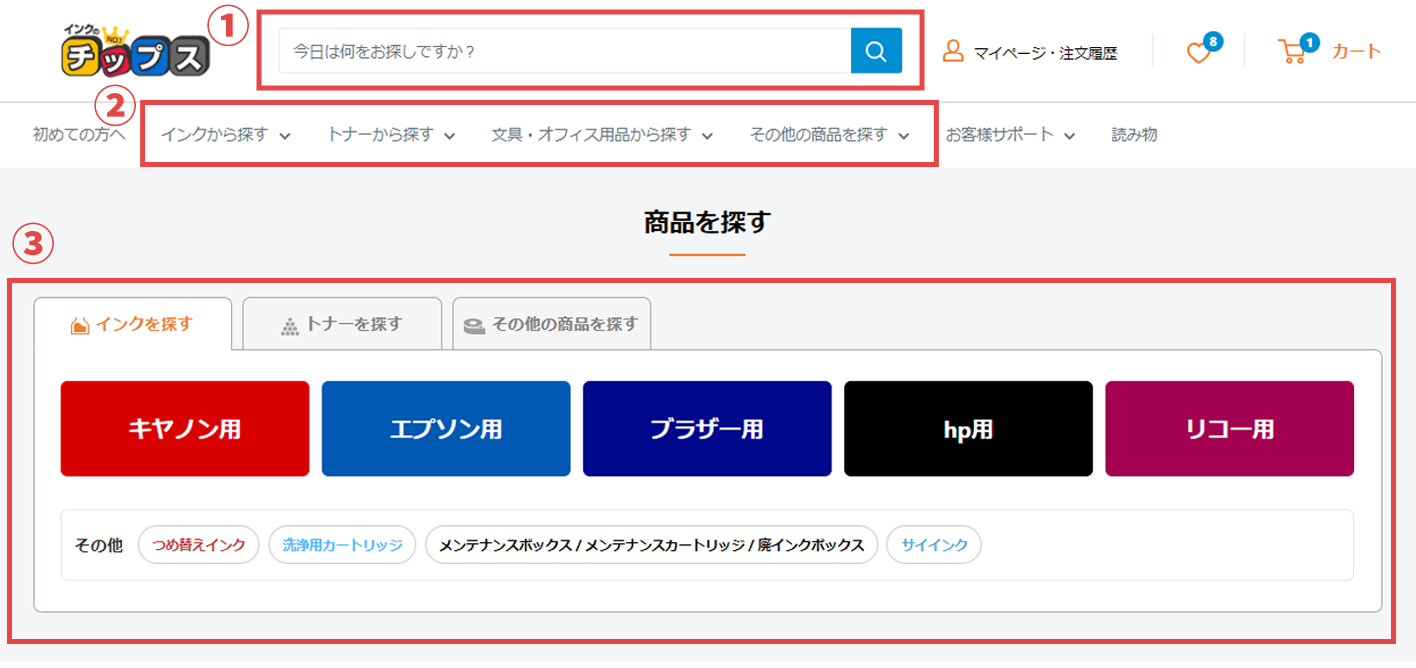Screen dimensions: 1416x668
Task: Expand 文具・オフィス用品から探す dropdown
Action: 602,134
